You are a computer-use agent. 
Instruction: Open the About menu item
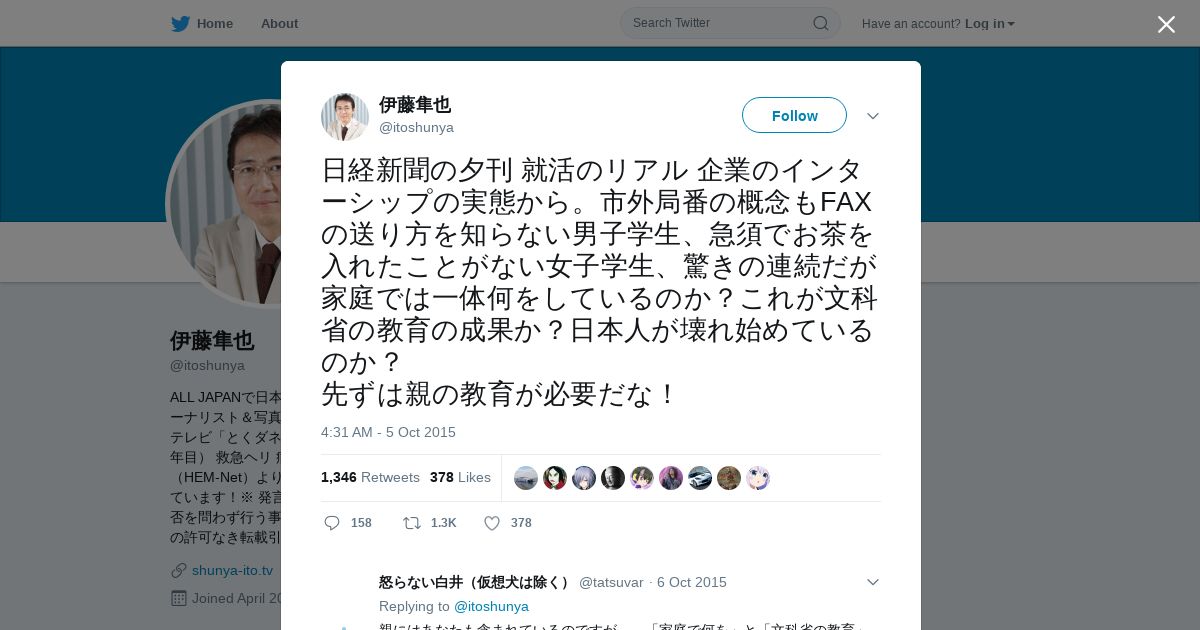279,23
